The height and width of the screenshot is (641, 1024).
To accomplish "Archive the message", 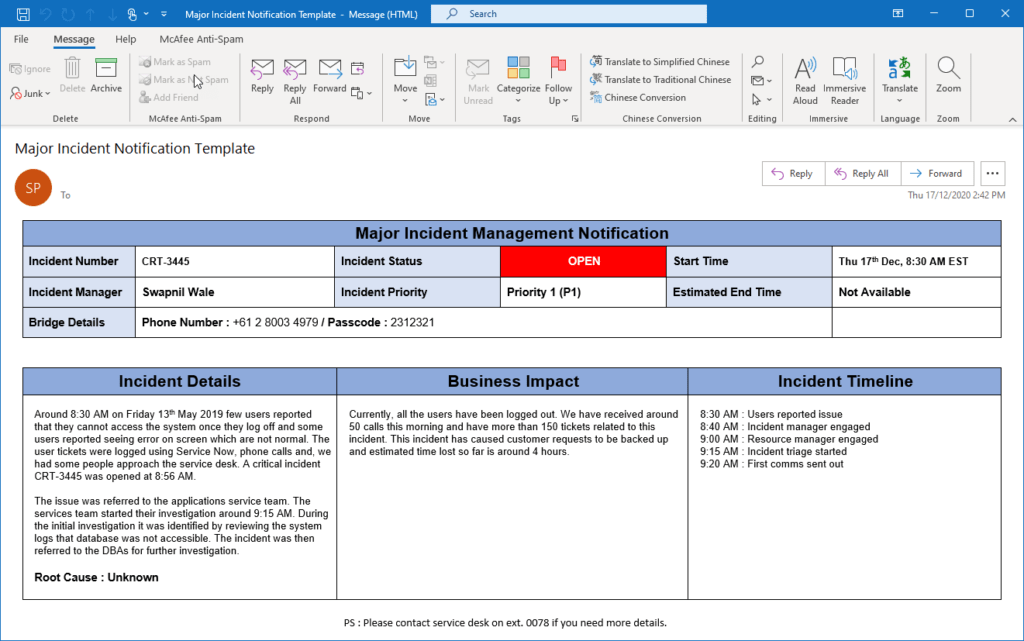I will pyautogui.click(x=105, y=75).
